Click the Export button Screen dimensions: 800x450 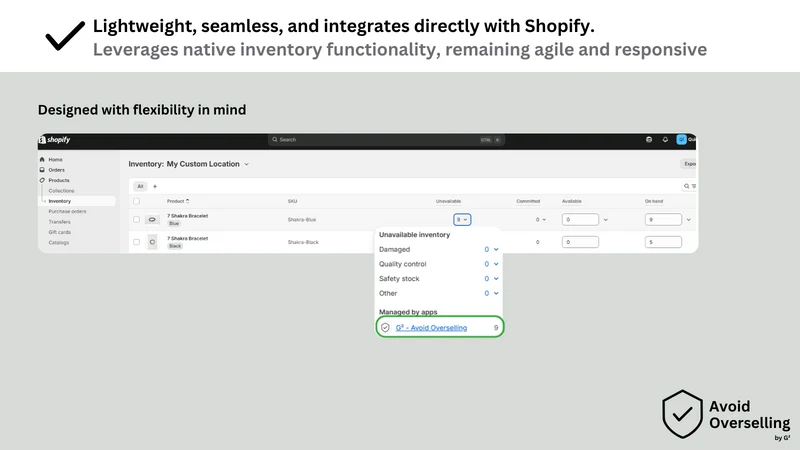[689, 164]
